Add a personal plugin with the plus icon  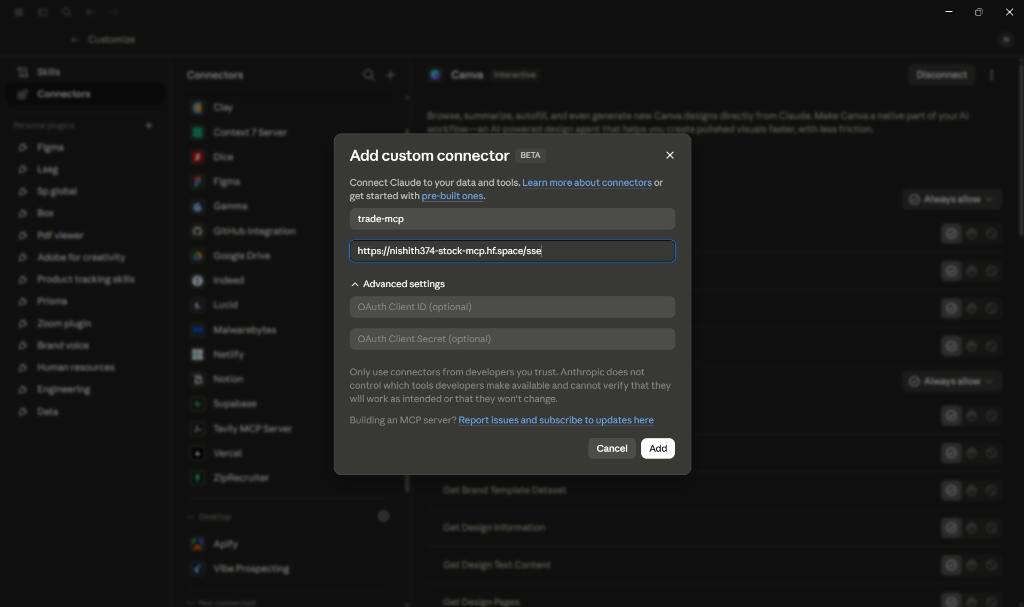149,125
